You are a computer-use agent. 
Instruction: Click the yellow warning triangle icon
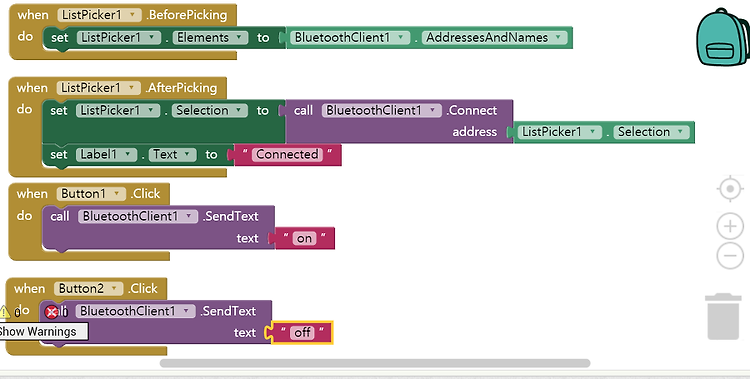4,312
